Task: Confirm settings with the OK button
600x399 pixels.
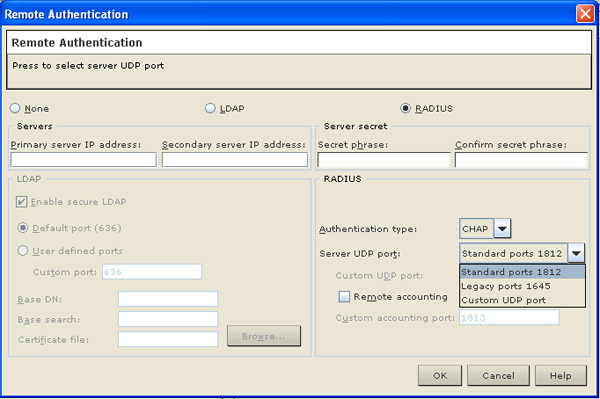Action: point(440,376)
